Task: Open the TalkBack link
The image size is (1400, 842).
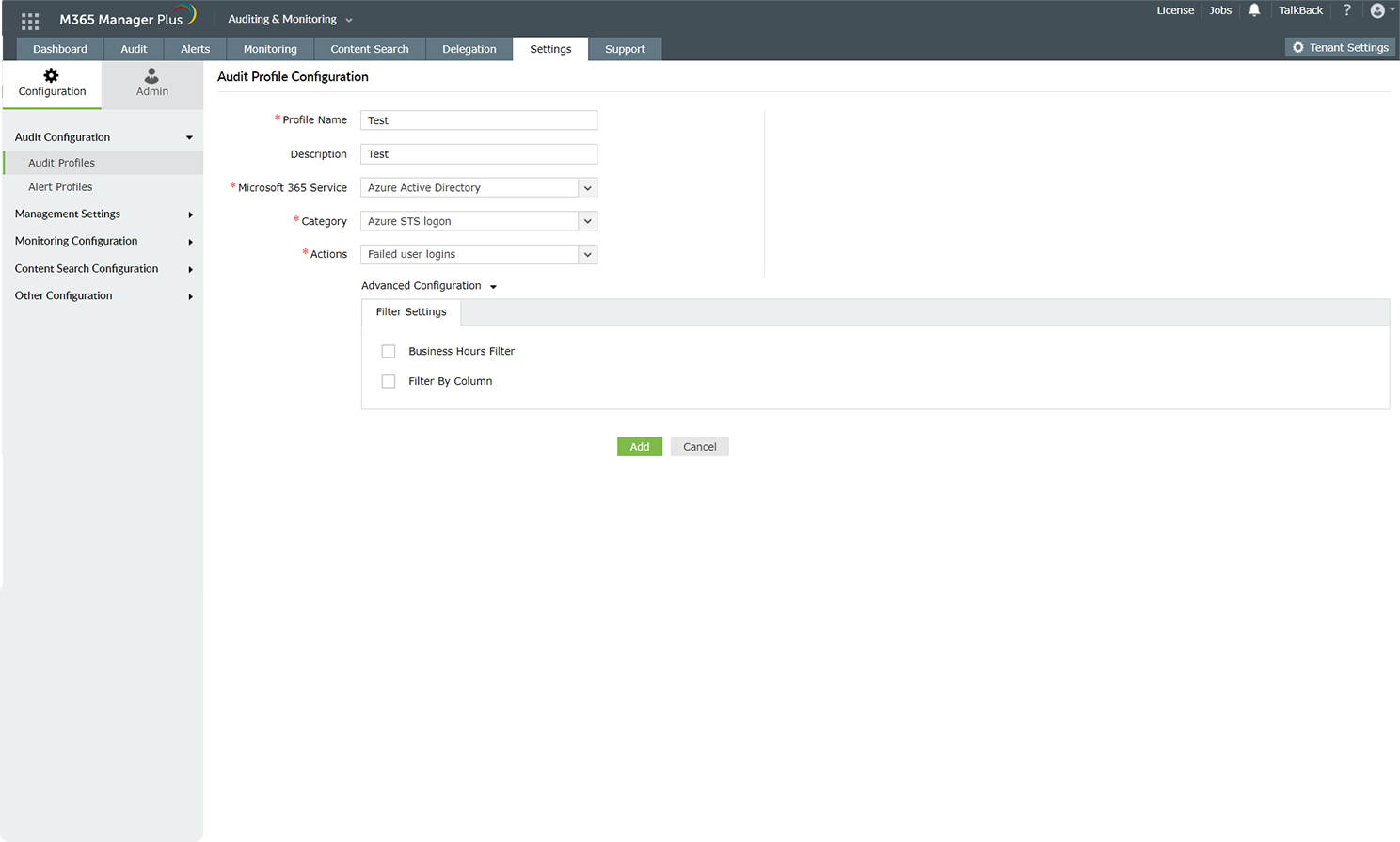Action: point(1300,10)
